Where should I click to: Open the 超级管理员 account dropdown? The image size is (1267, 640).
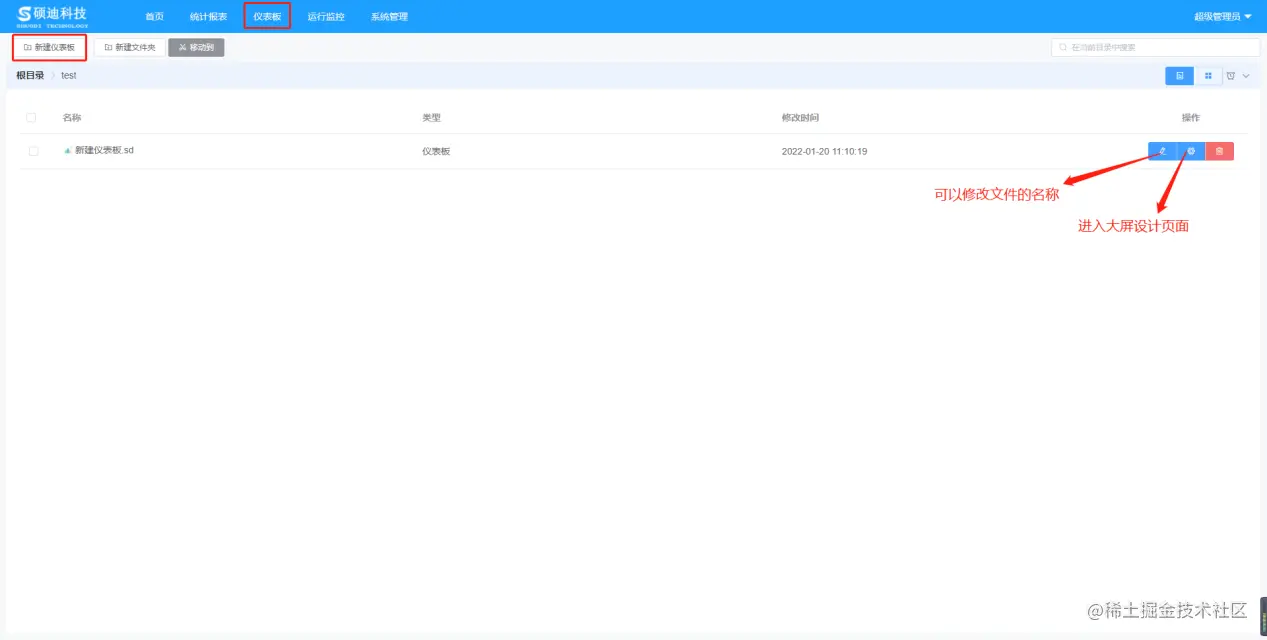coord(1216,15)
